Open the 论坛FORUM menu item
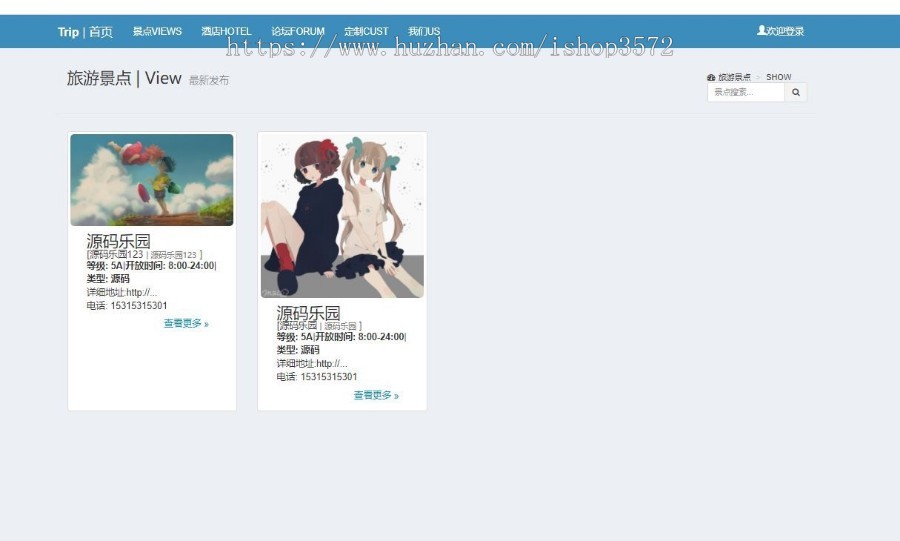The width and height of the screenshot is (900, 541). click(298, 32)
